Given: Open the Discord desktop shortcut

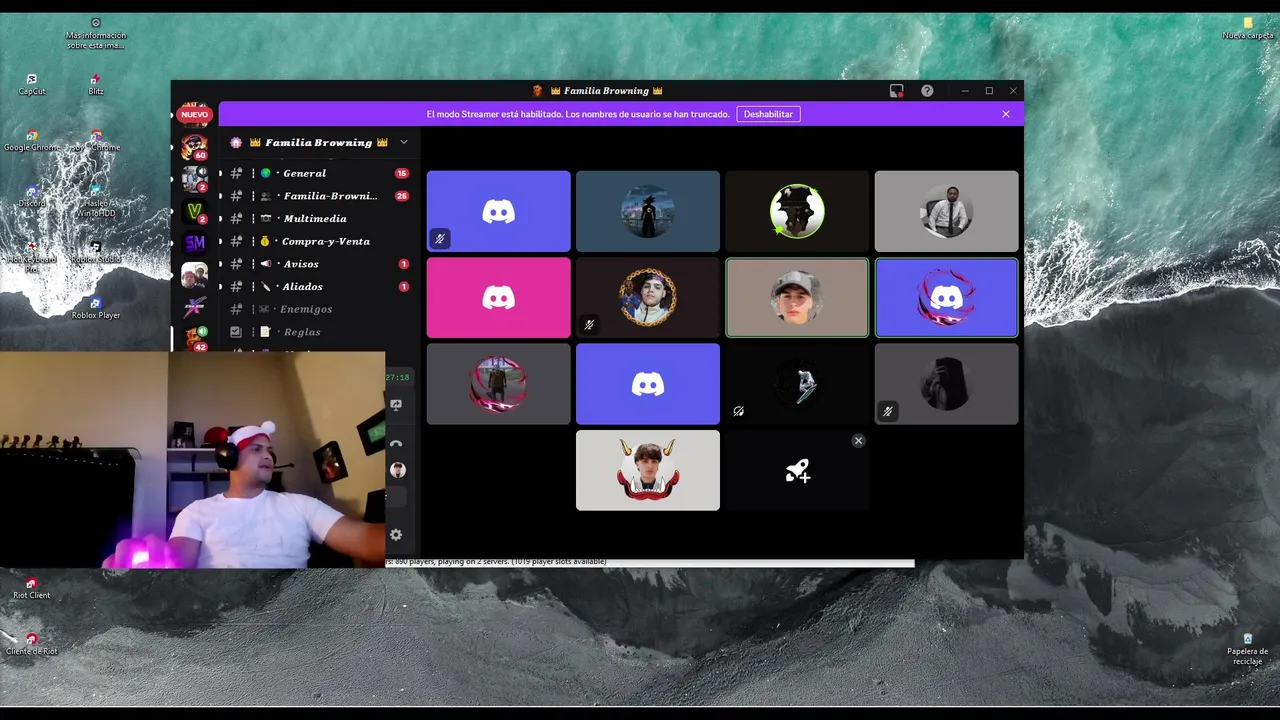Looking at the screenshot, I should pos(32,197).
